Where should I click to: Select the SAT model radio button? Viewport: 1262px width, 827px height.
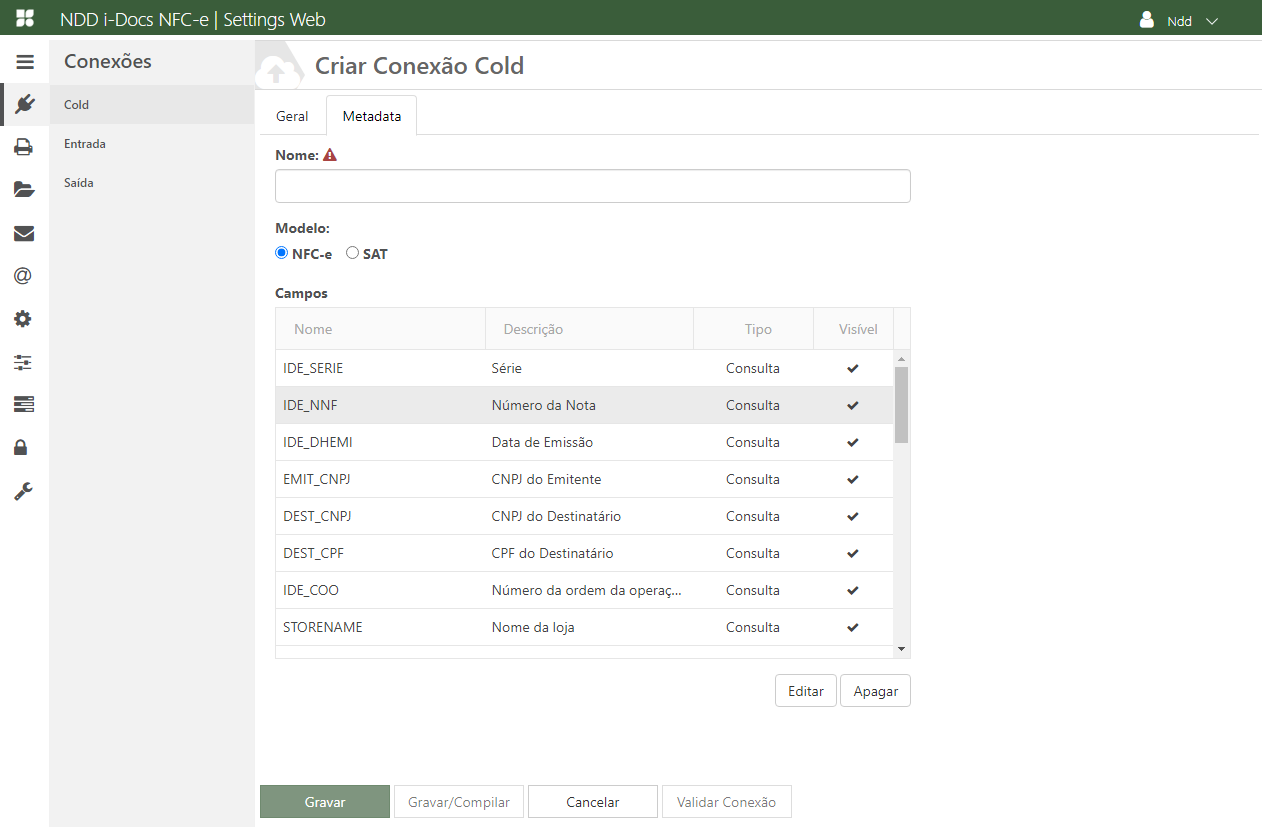[352, 253]
